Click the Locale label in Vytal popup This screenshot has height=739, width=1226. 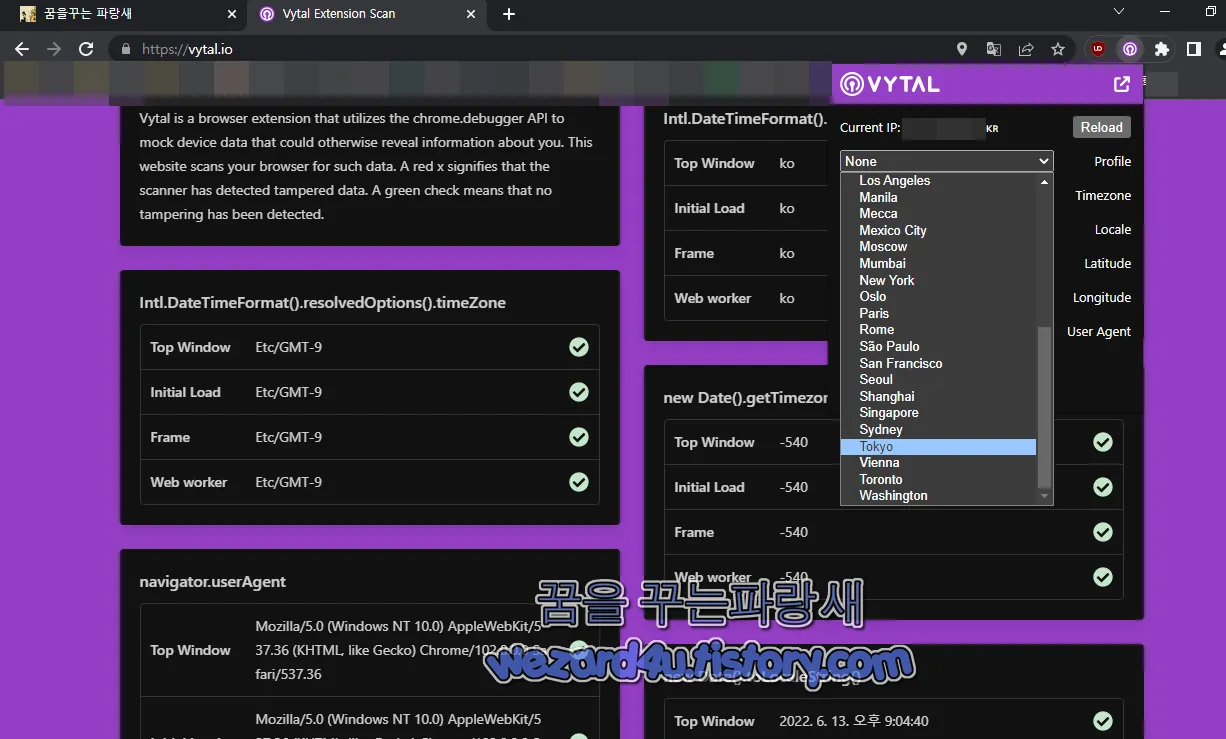(x=1113, y=229)
